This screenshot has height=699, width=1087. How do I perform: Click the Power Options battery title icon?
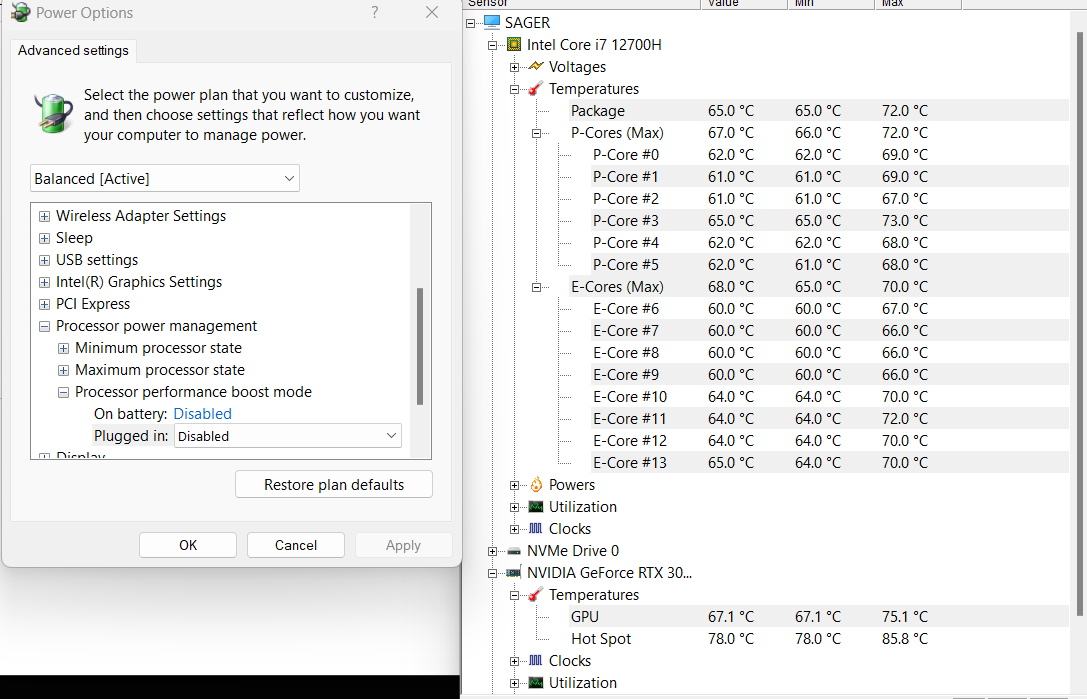20,12
